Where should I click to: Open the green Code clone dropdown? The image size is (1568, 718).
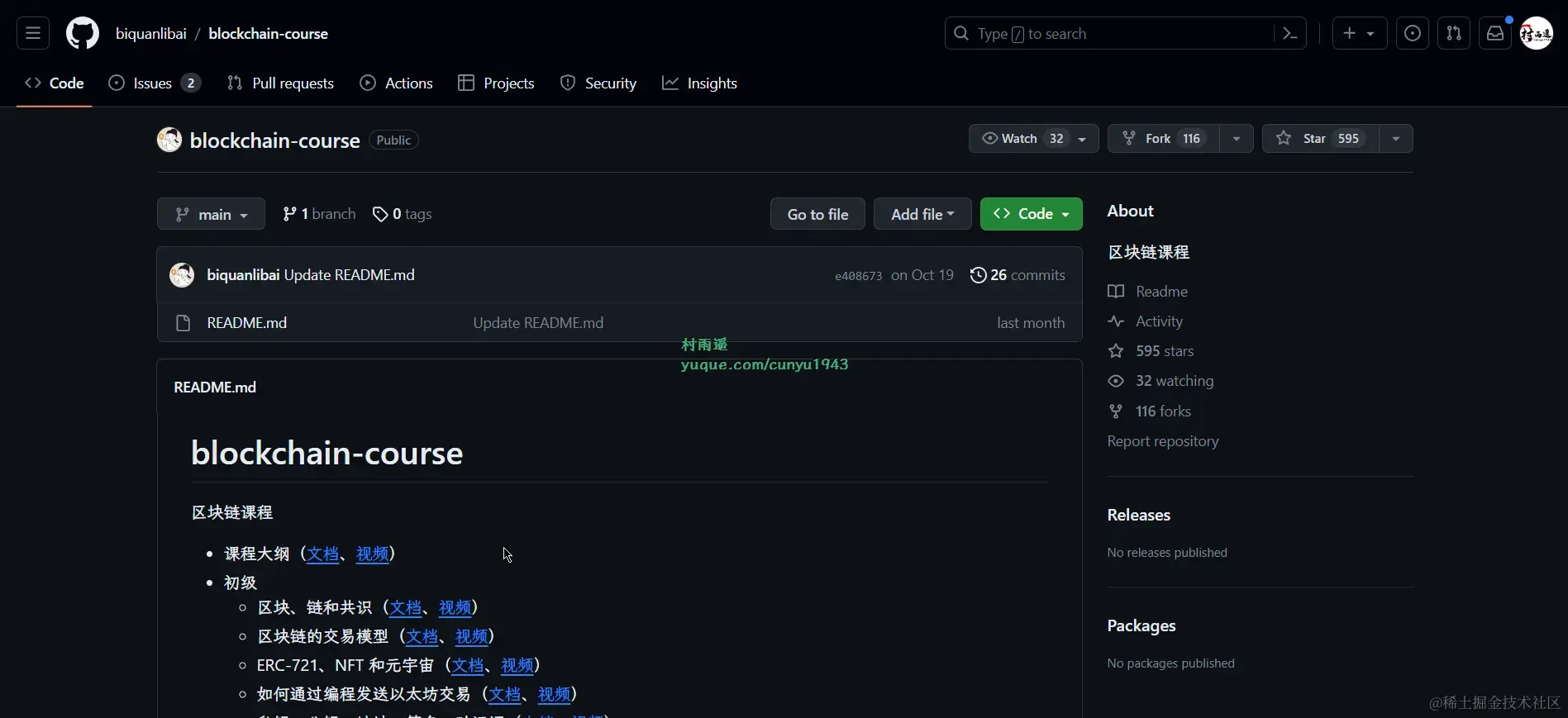(1032, 214)
